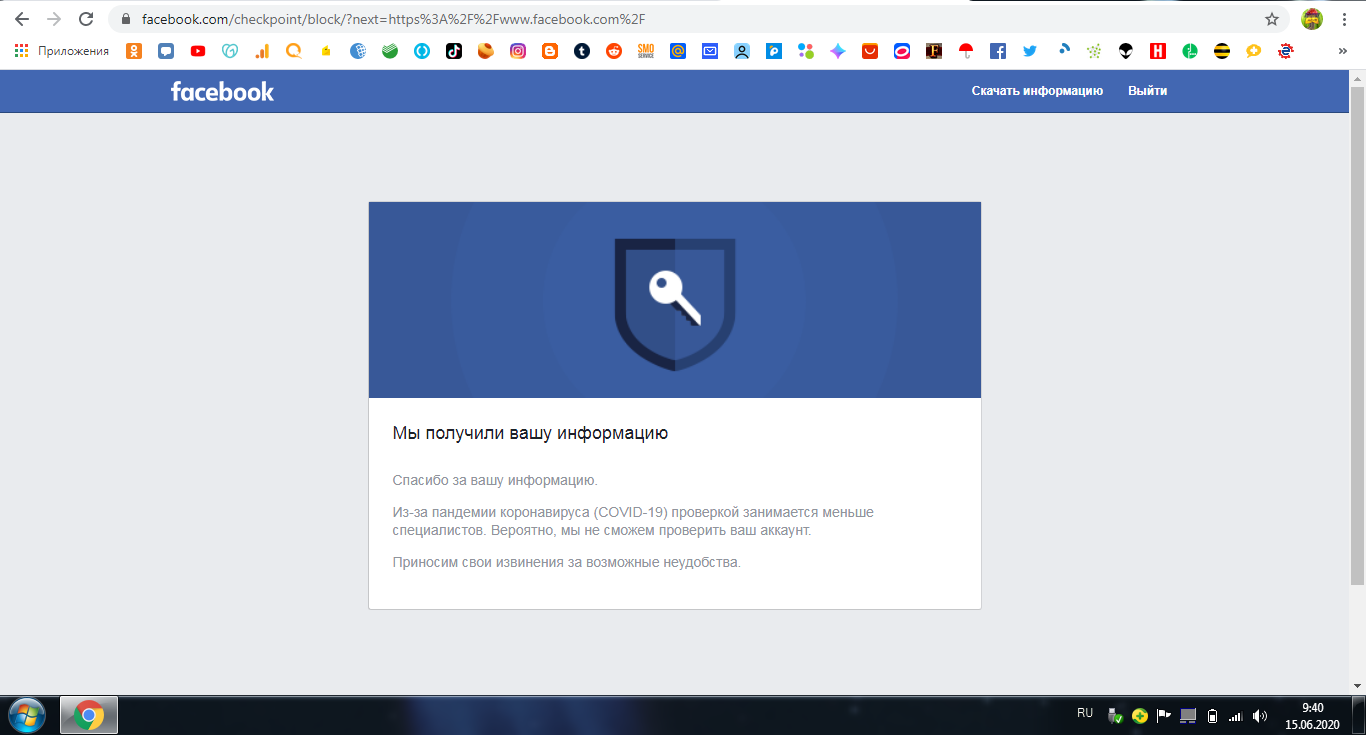Open the red umbrella bookmark
Image resolution: width=1366 pixels, height=735 pixels.
[966, 51]
